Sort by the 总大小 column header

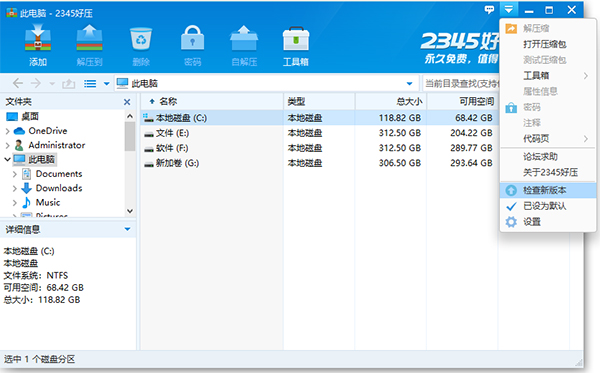tap(391, 101)
